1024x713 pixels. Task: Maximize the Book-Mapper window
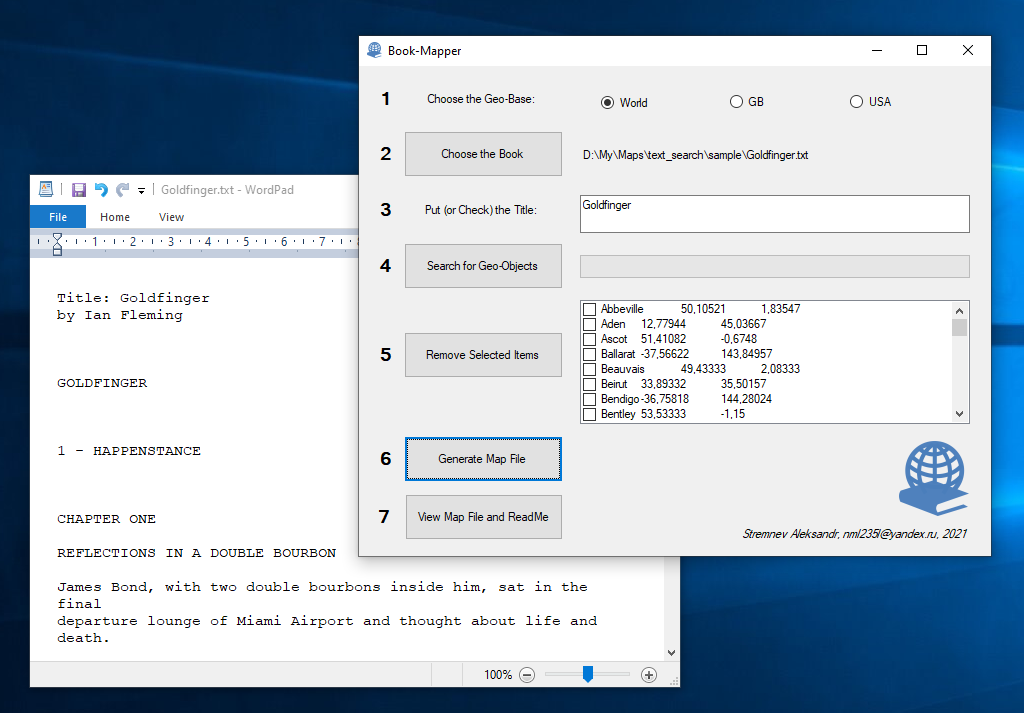(922, 50)
